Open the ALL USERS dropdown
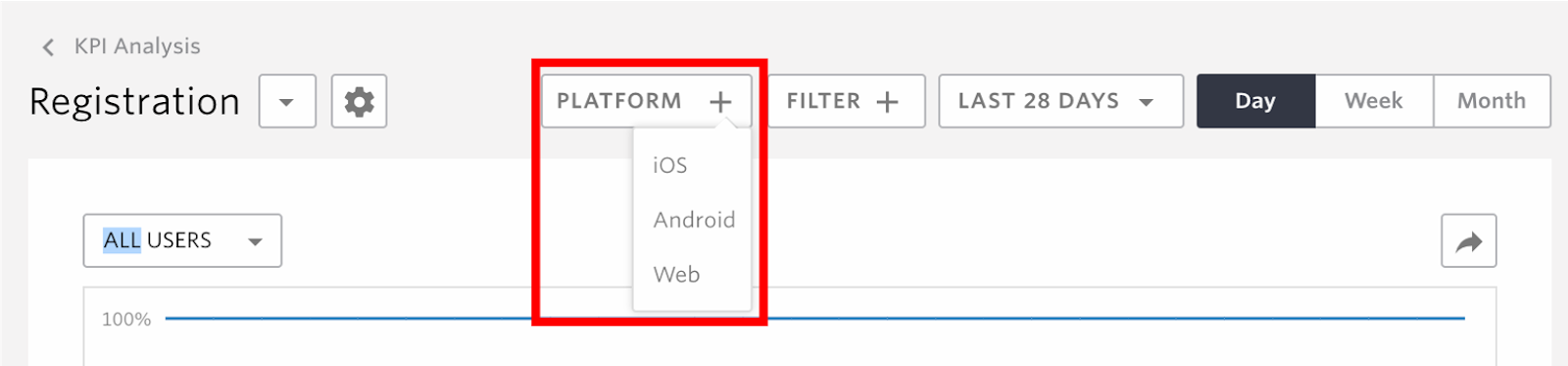Screen dimensions: 1568x366 pyautogui.click(x=182, y=240)
